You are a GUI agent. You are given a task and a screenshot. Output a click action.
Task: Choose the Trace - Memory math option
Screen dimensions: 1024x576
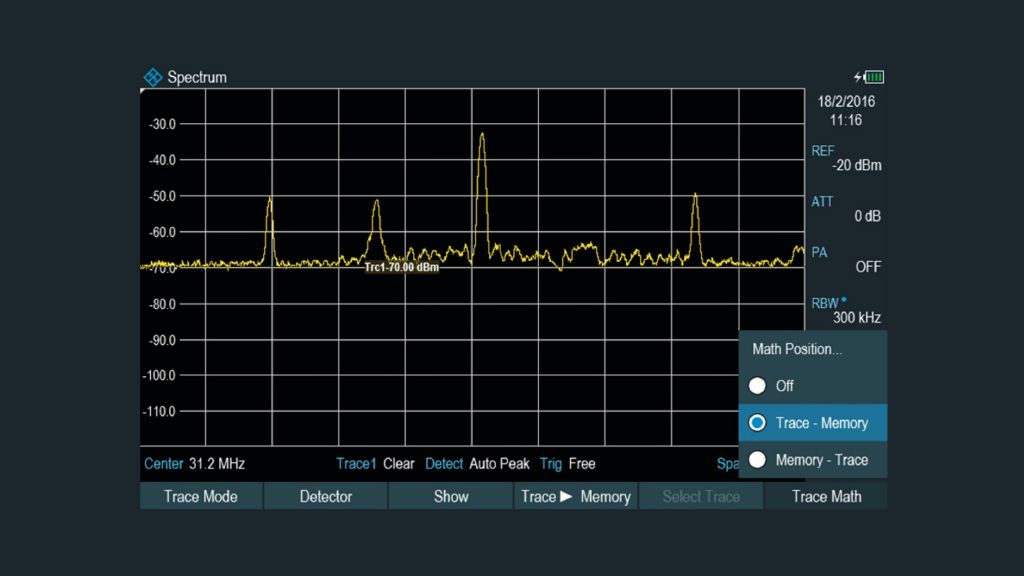[812, 423]
